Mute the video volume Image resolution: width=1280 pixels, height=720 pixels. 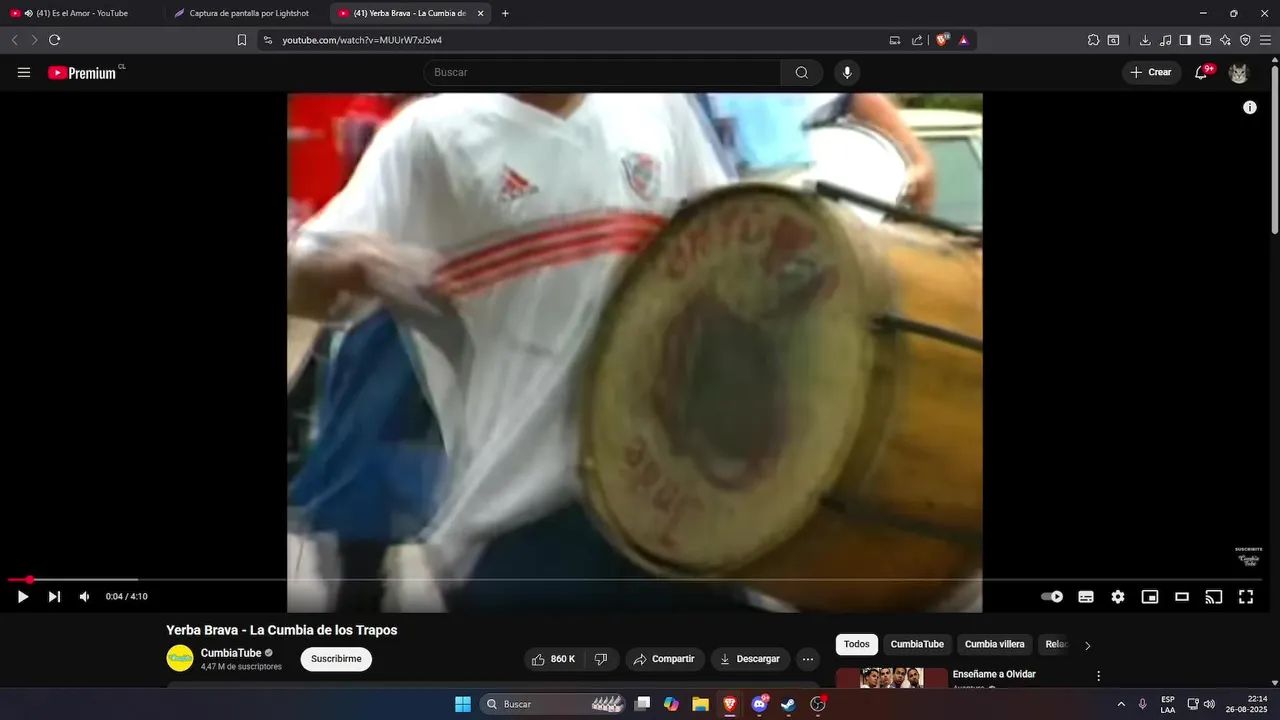[x=84, y=597]
